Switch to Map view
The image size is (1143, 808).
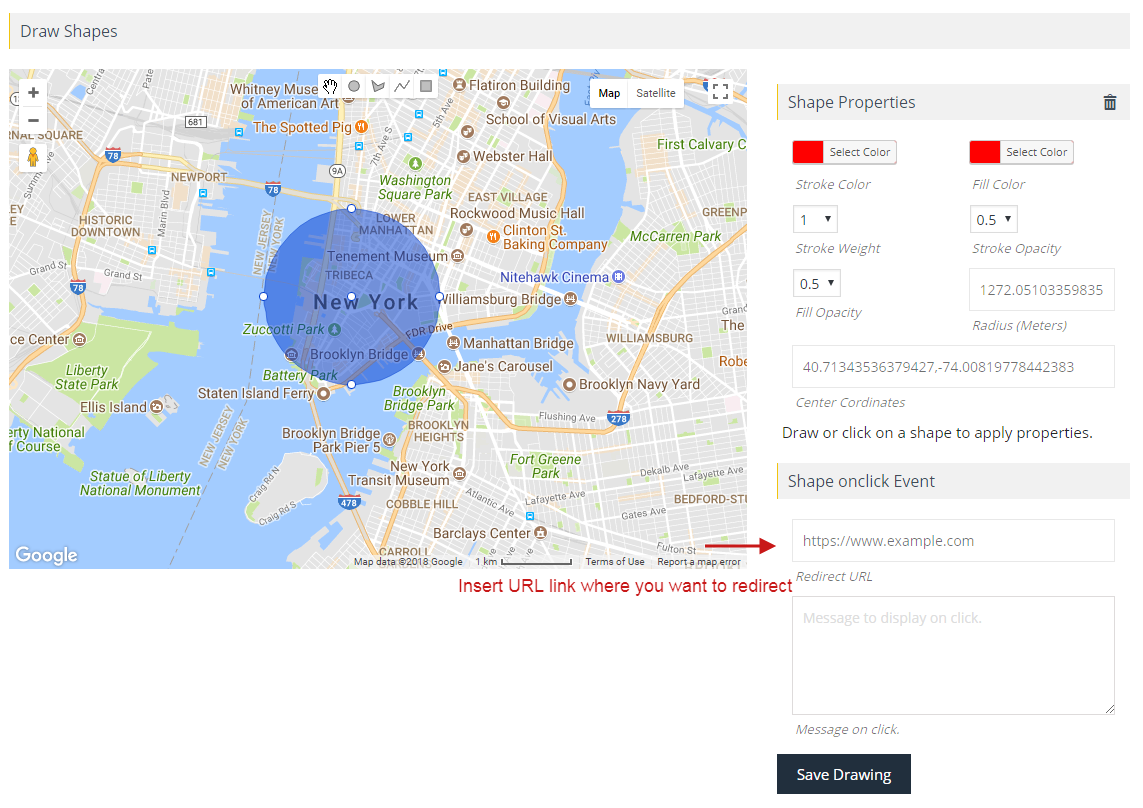tap(610, 93)
